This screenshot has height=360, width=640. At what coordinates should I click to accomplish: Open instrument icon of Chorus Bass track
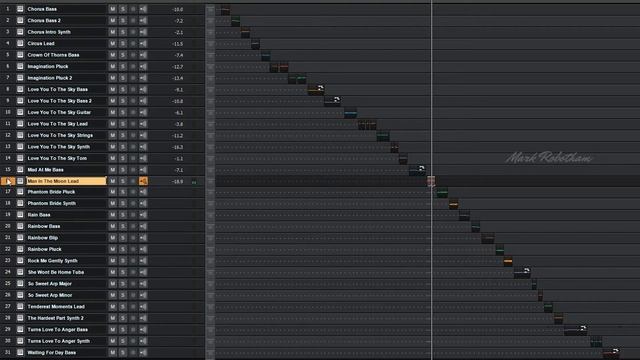pyautogui.click(x=20, y=9)
